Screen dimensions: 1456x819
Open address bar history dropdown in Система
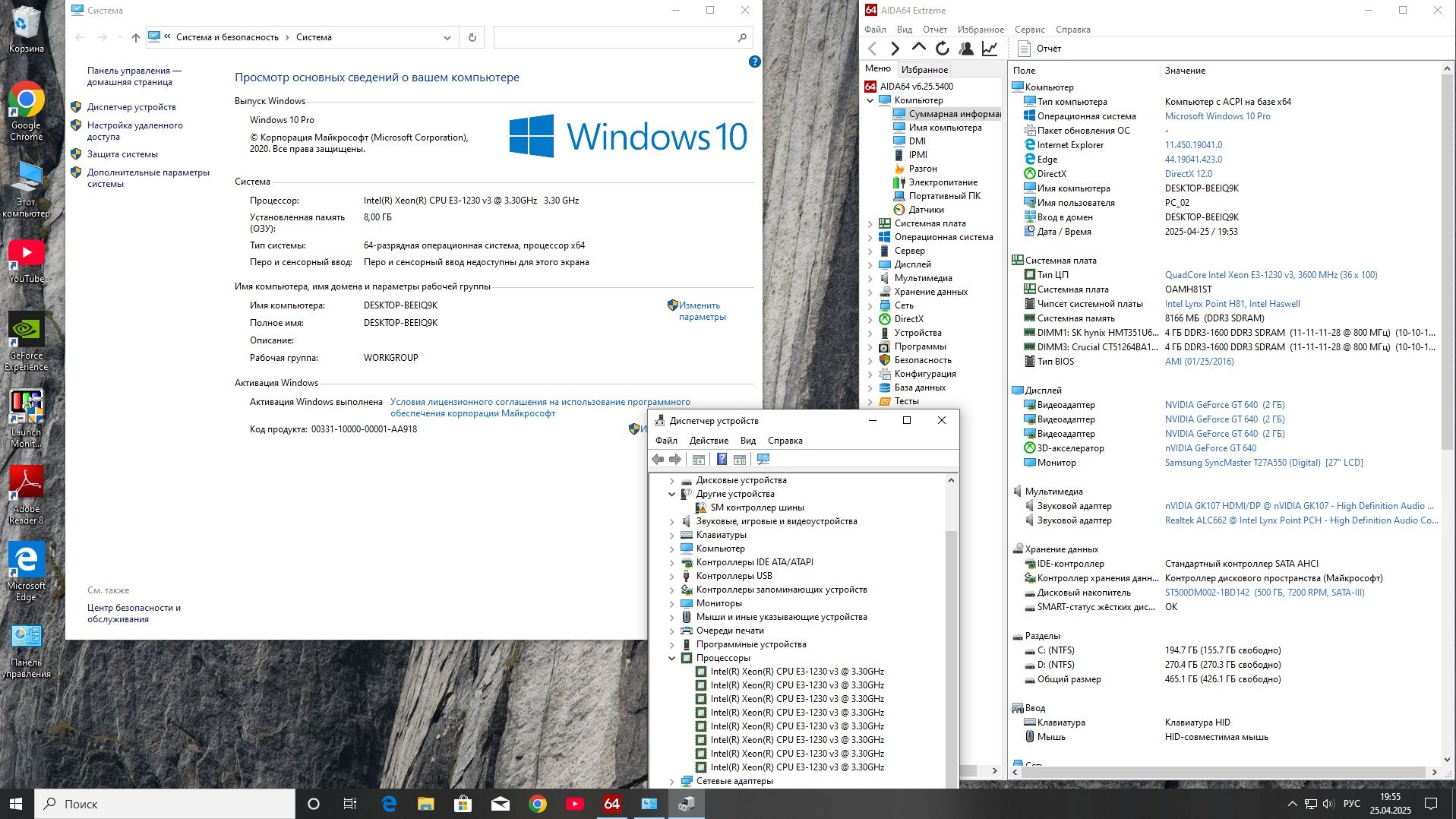(447, 37)
